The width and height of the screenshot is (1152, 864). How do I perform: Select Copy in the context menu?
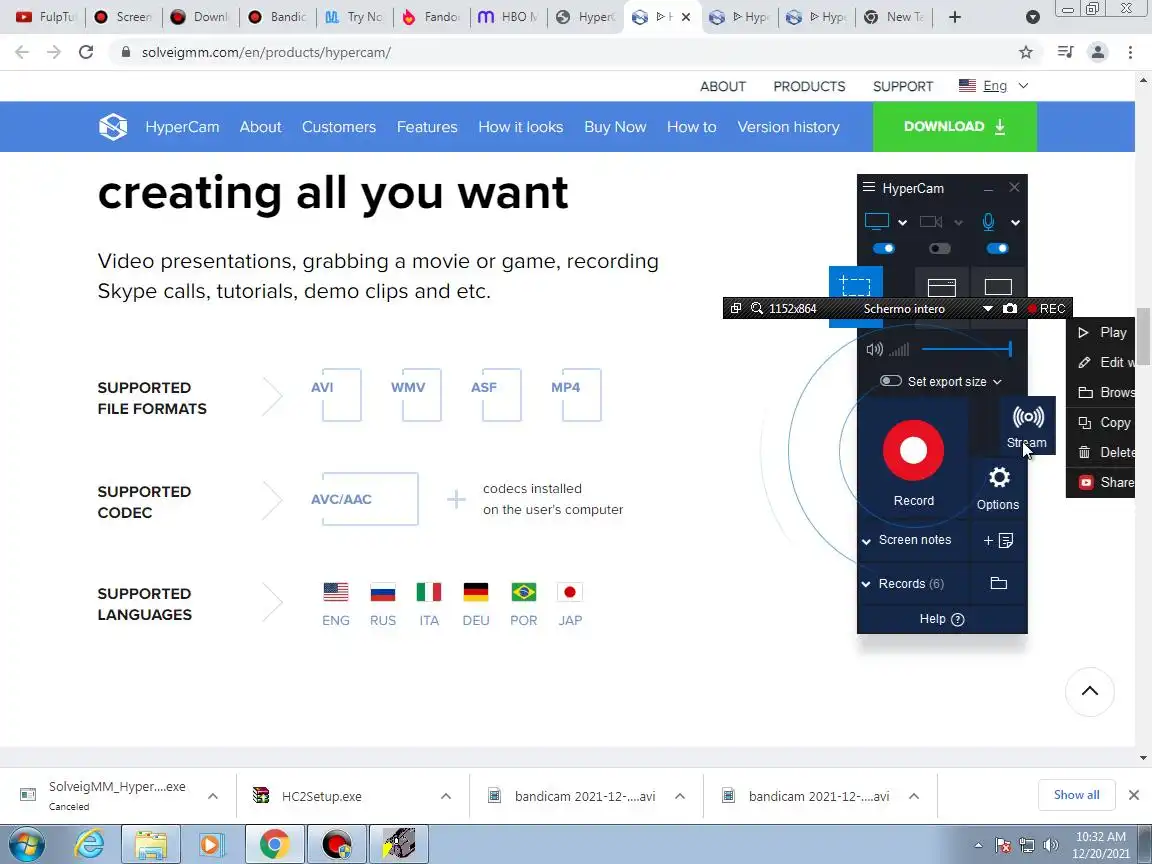[x=1101, y=422]
